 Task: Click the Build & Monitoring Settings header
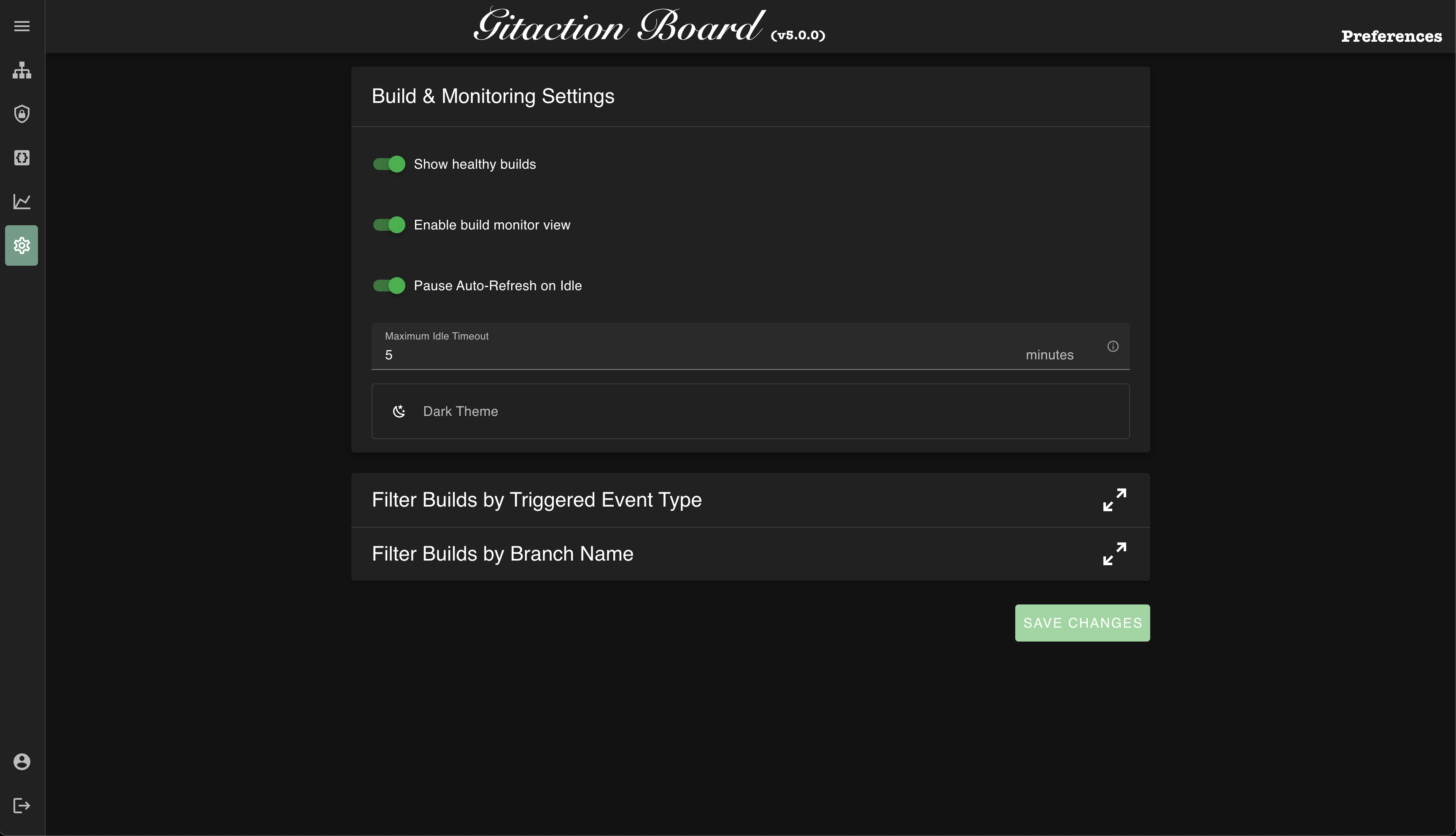(x=493, y=97)
